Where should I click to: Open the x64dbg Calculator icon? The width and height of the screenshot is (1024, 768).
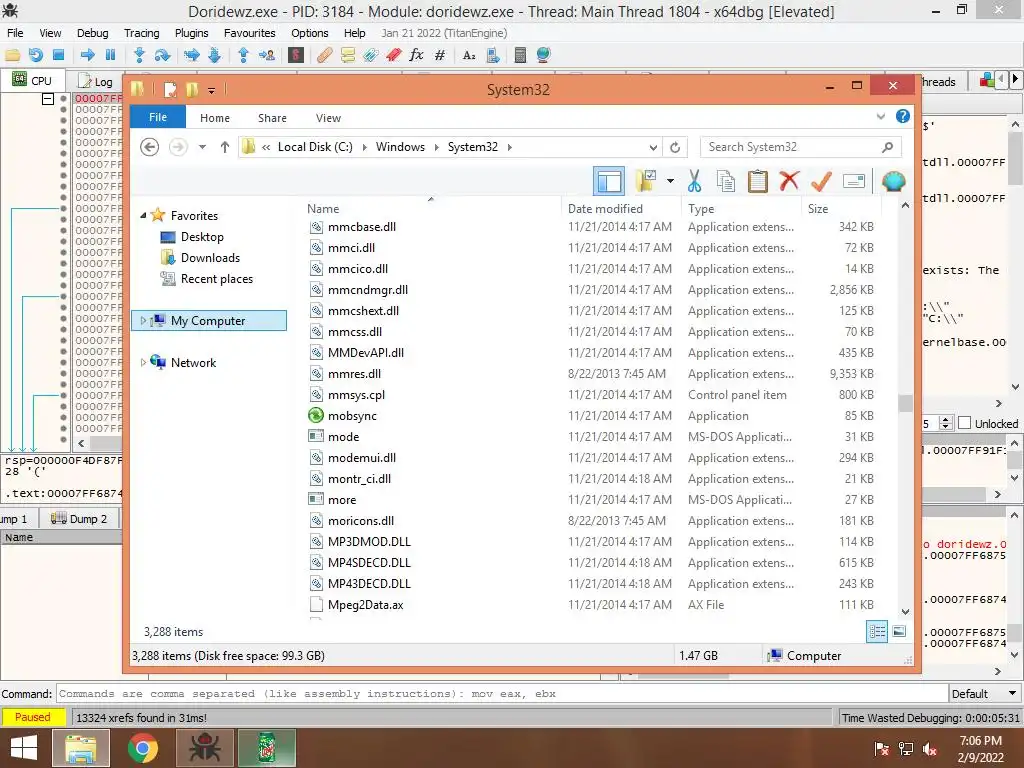(x=520, y=56)
